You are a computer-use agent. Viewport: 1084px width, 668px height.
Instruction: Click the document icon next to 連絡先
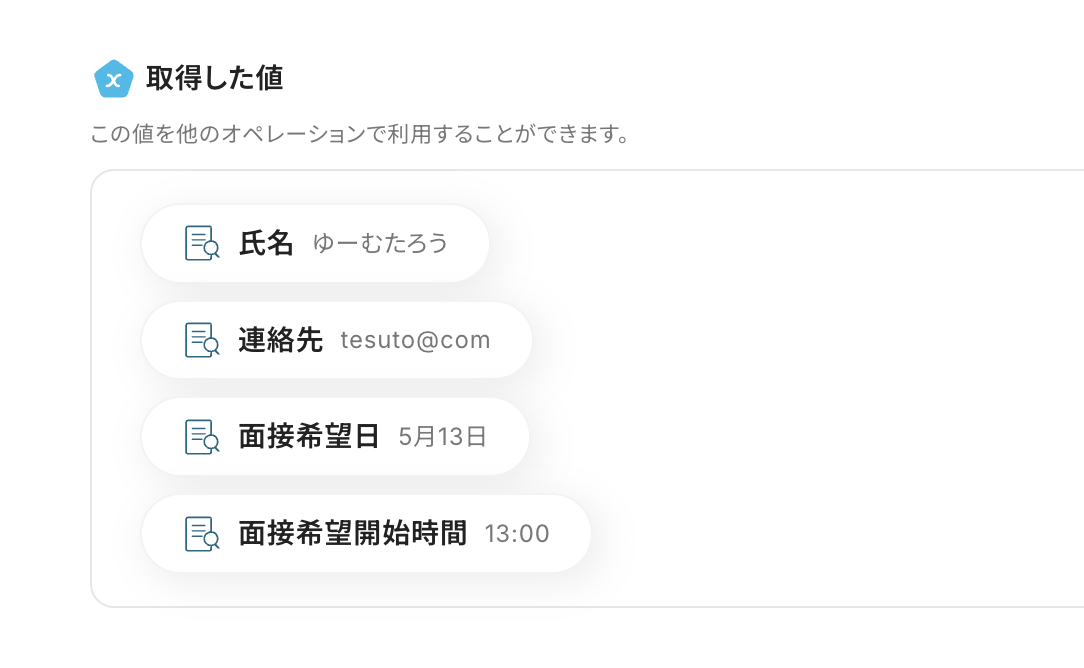pyautogui.click(x=202, y=340)
